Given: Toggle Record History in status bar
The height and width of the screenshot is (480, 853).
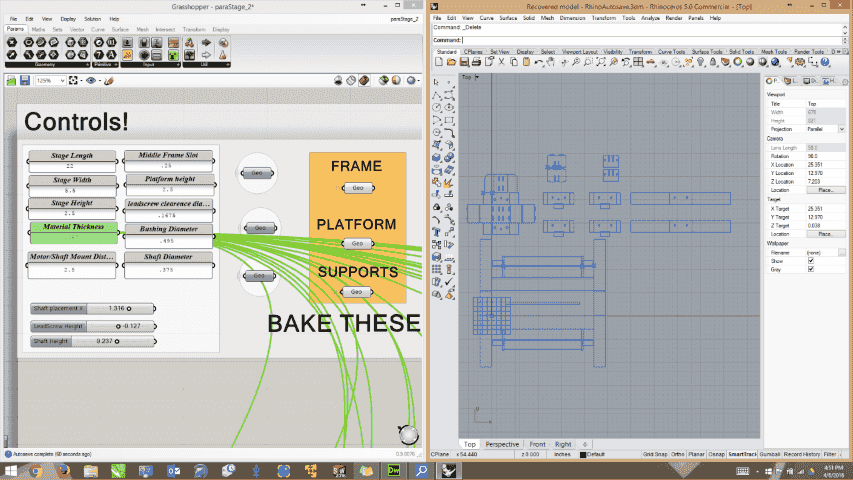Looking at the screenshot, I should 801,454.
